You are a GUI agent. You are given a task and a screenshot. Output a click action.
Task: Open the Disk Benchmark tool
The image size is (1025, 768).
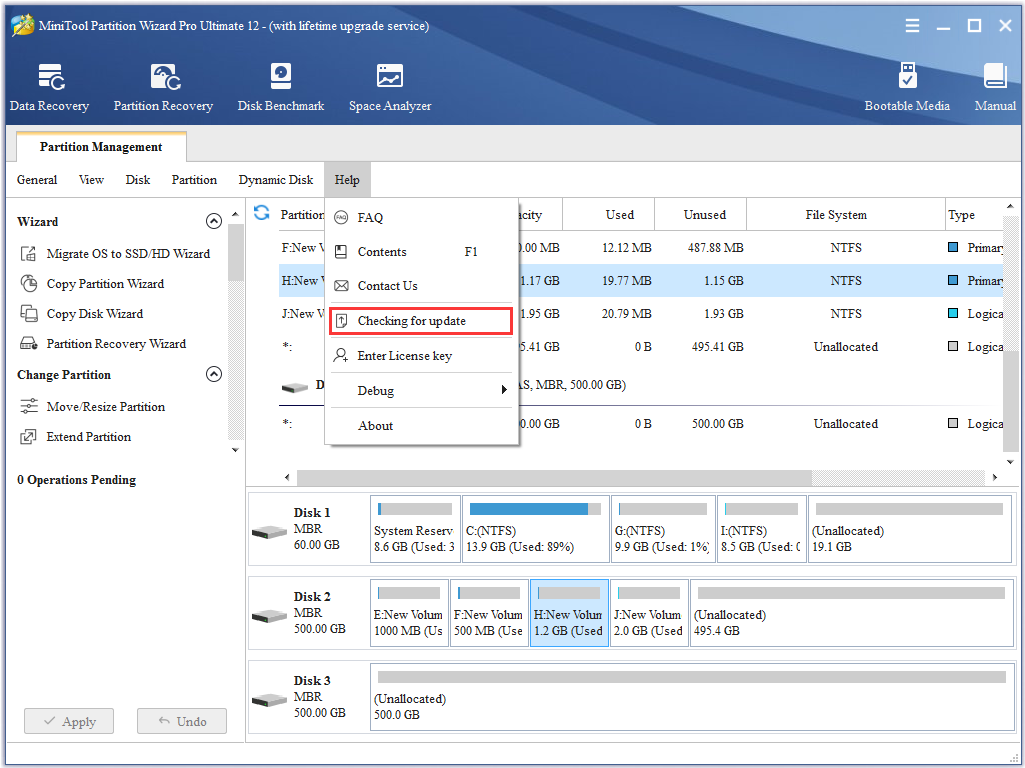[x=281, y=87]
